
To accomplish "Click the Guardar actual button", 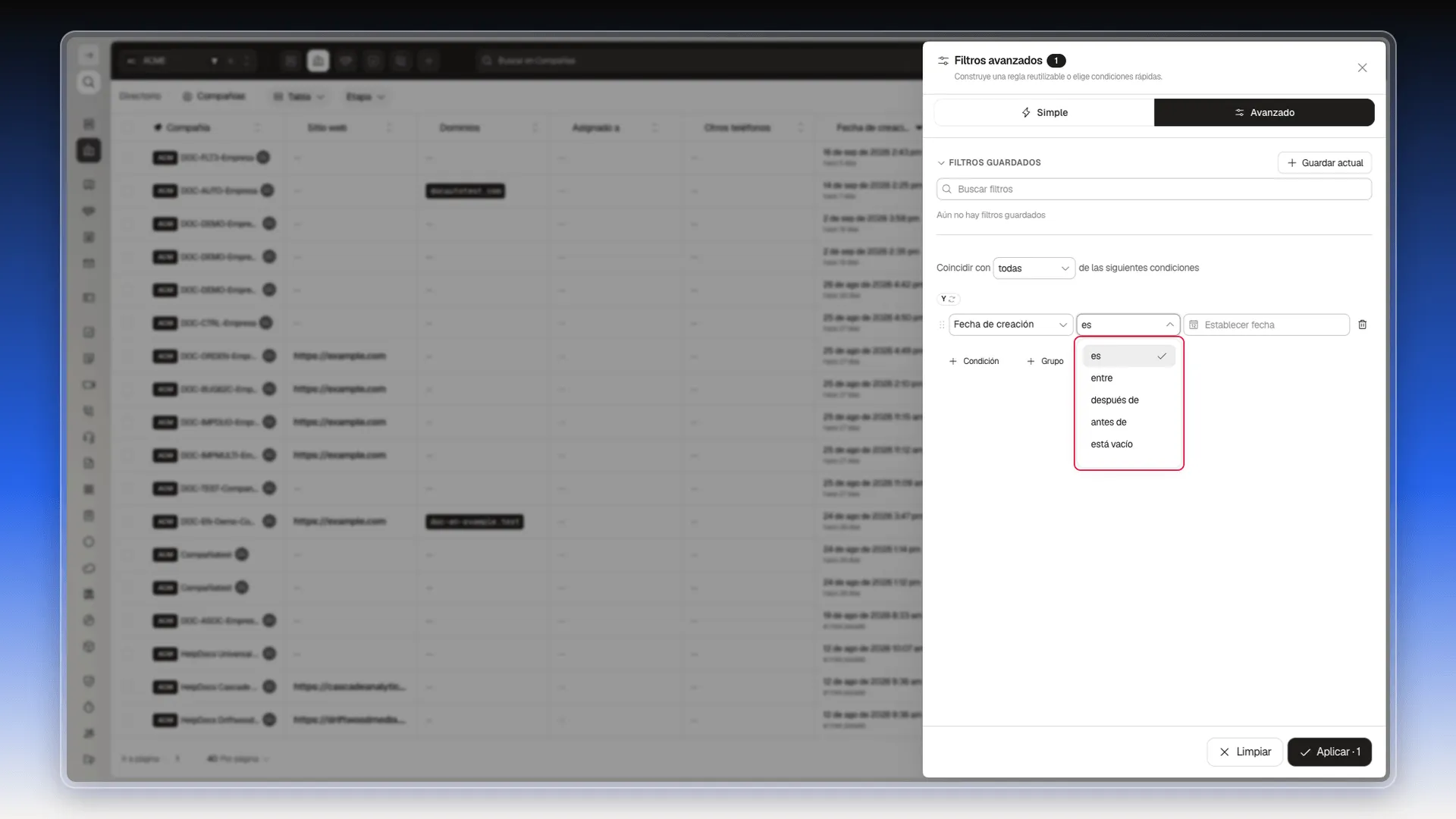I will click(1325, 163).
